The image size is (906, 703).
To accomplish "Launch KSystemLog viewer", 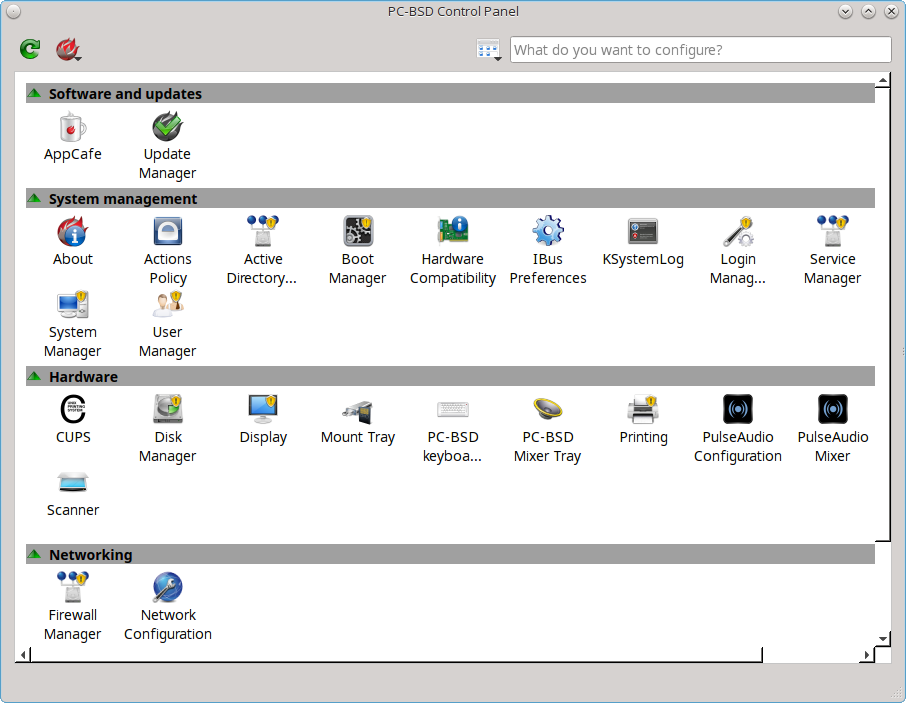I will 643,241.
